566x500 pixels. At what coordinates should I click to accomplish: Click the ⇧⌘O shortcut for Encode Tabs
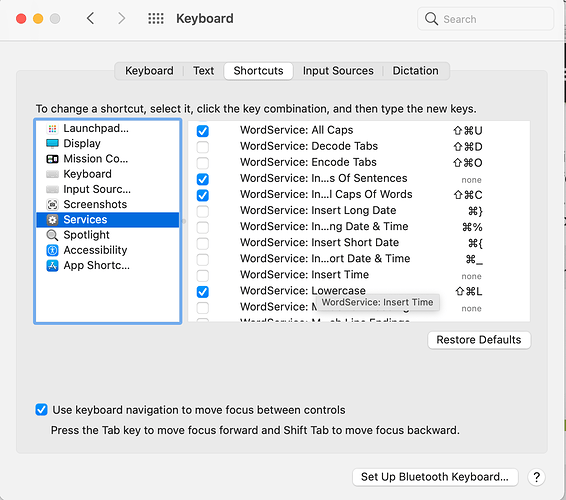coord(468,163)
